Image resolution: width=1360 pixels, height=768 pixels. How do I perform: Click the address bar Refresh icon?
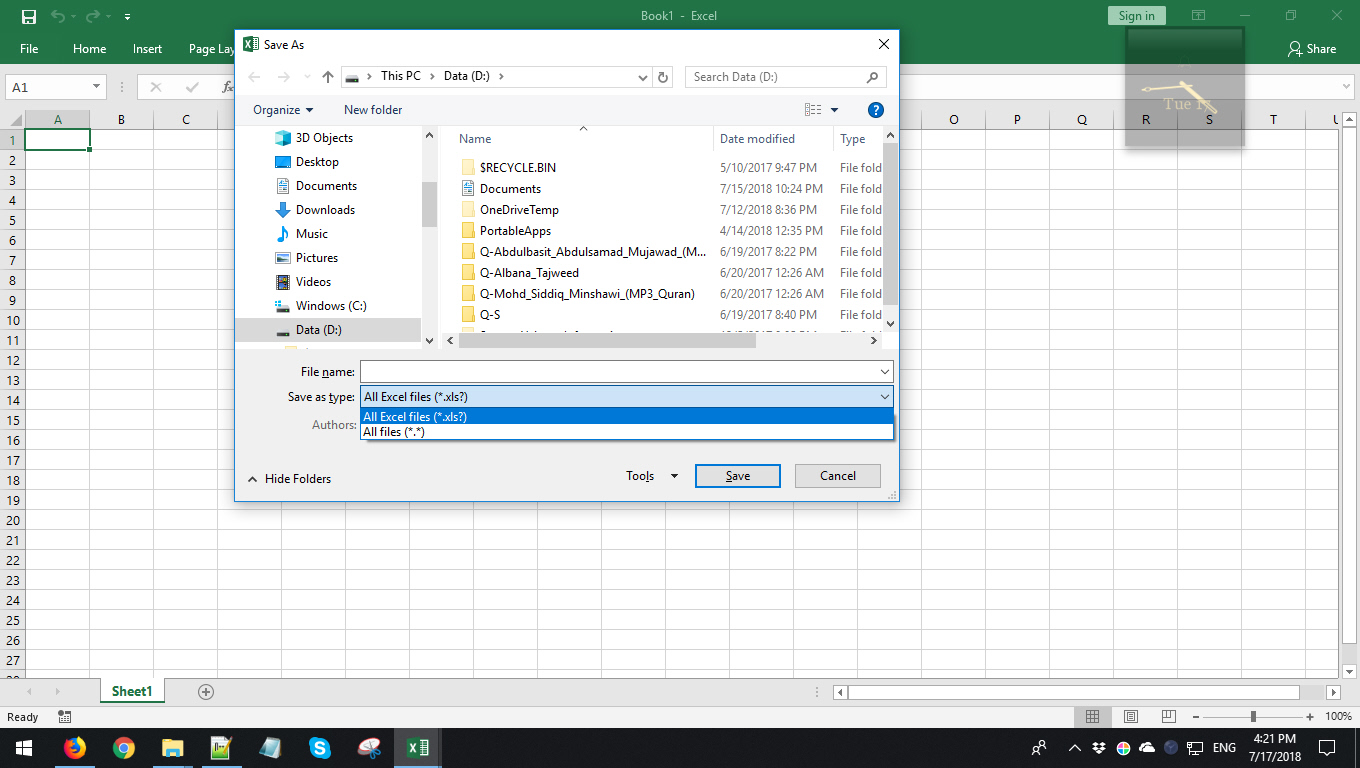tap(663, 77)
